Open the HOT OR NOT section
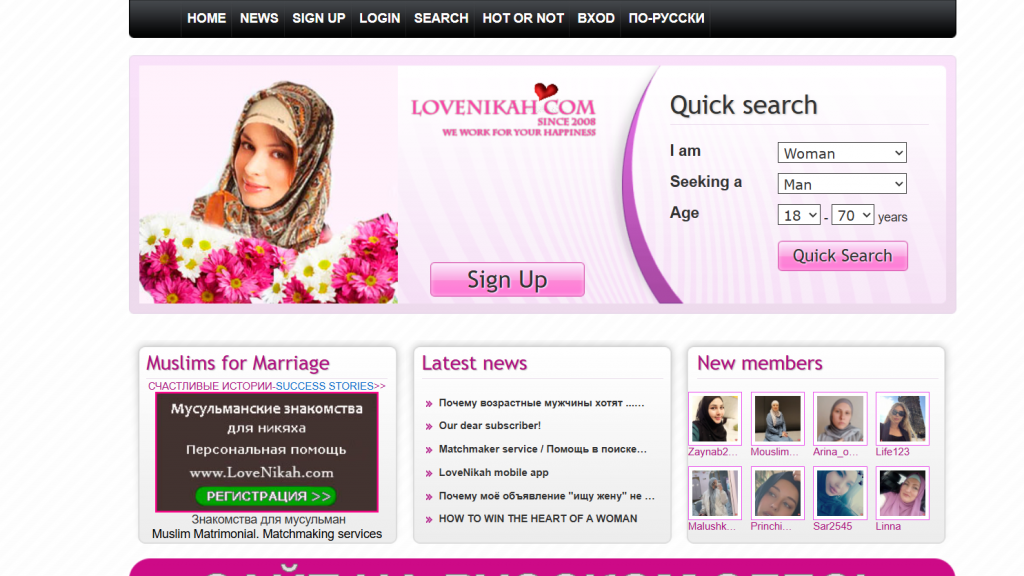The width and height of the screenshot is (1024, 576). tap(523, 18)
